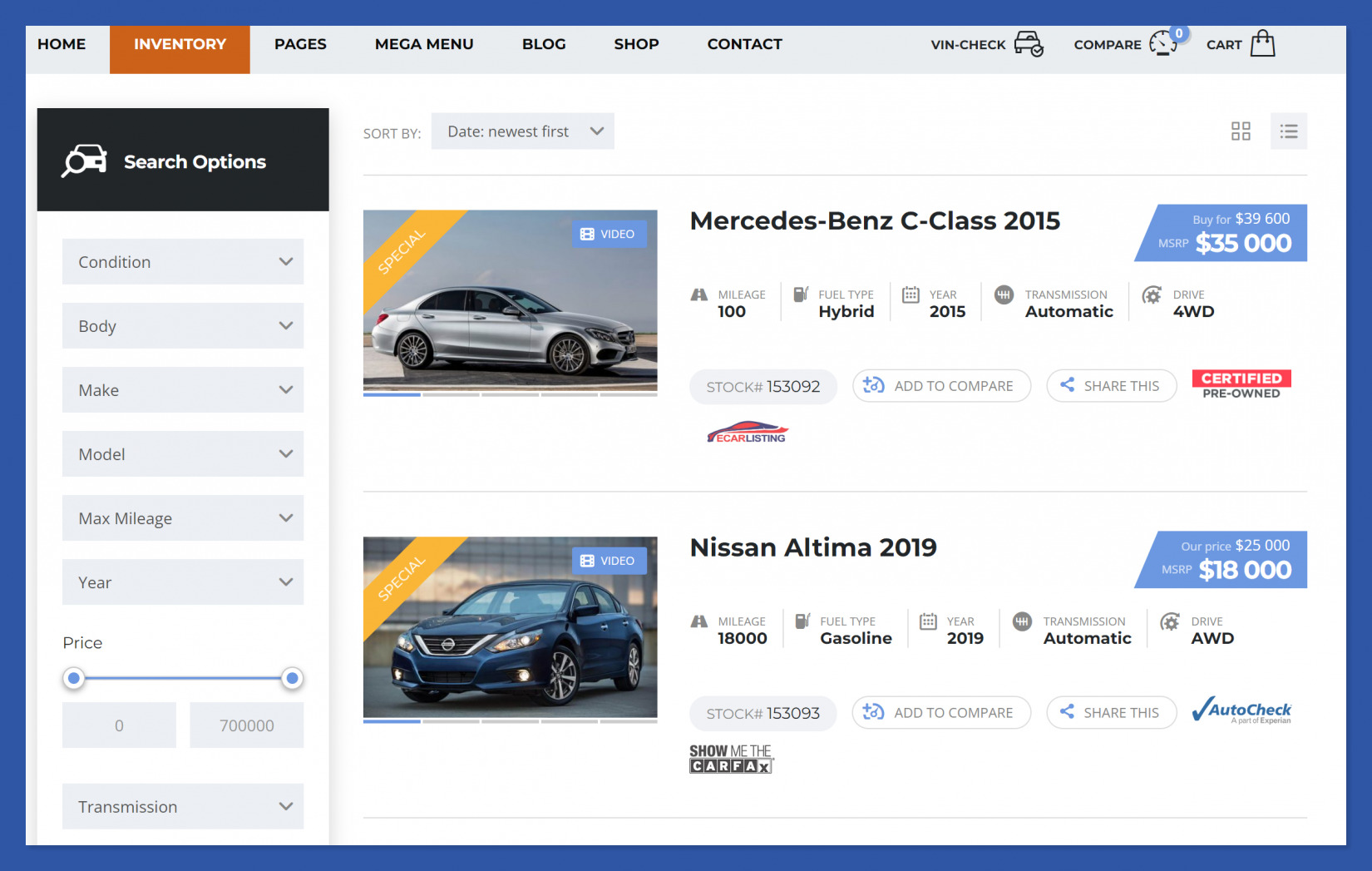Expand the Max Mileage dropdown
The image size is (1372, 871).
183,518
